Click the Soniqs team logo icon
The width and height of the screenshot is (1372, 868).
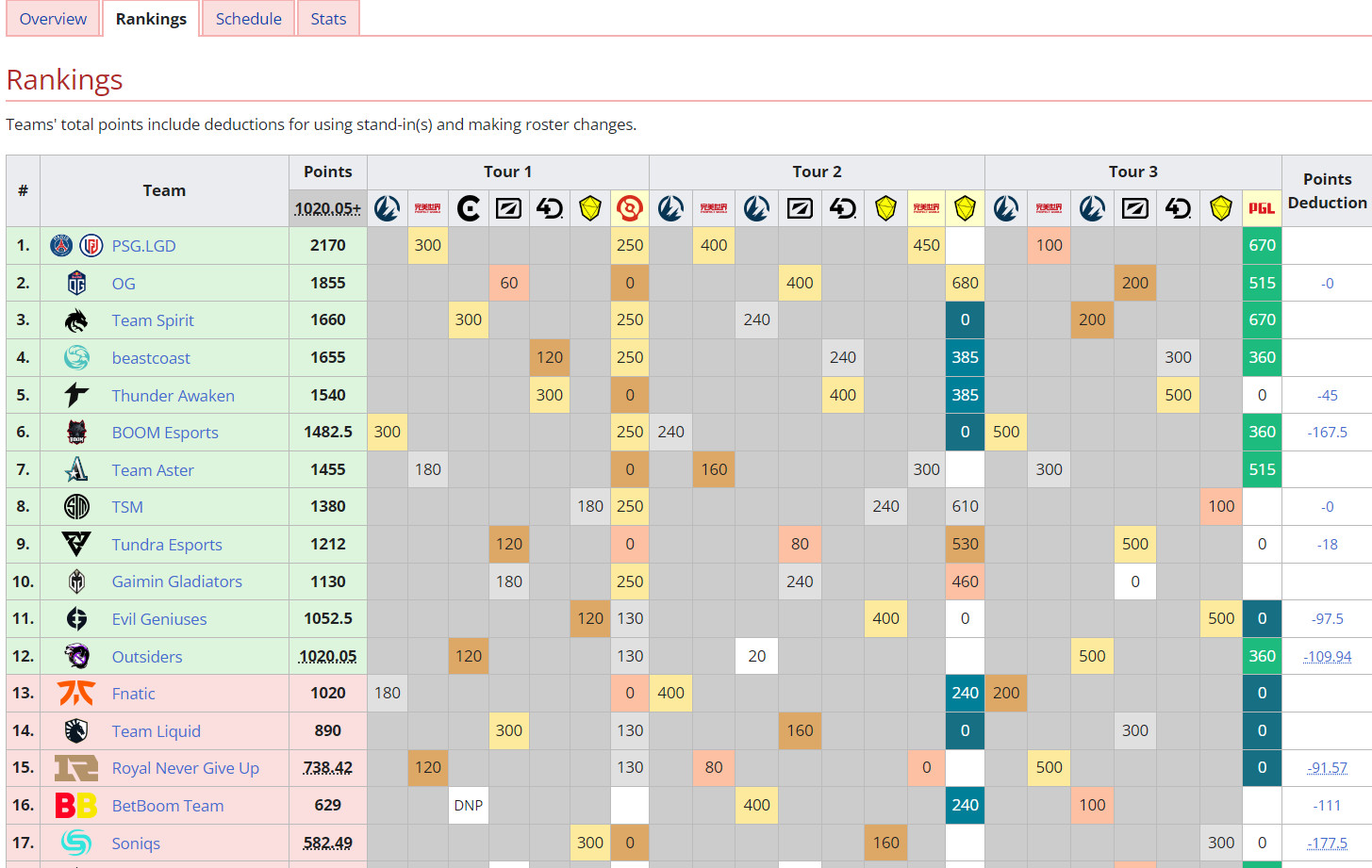click(x=76, y=843)
